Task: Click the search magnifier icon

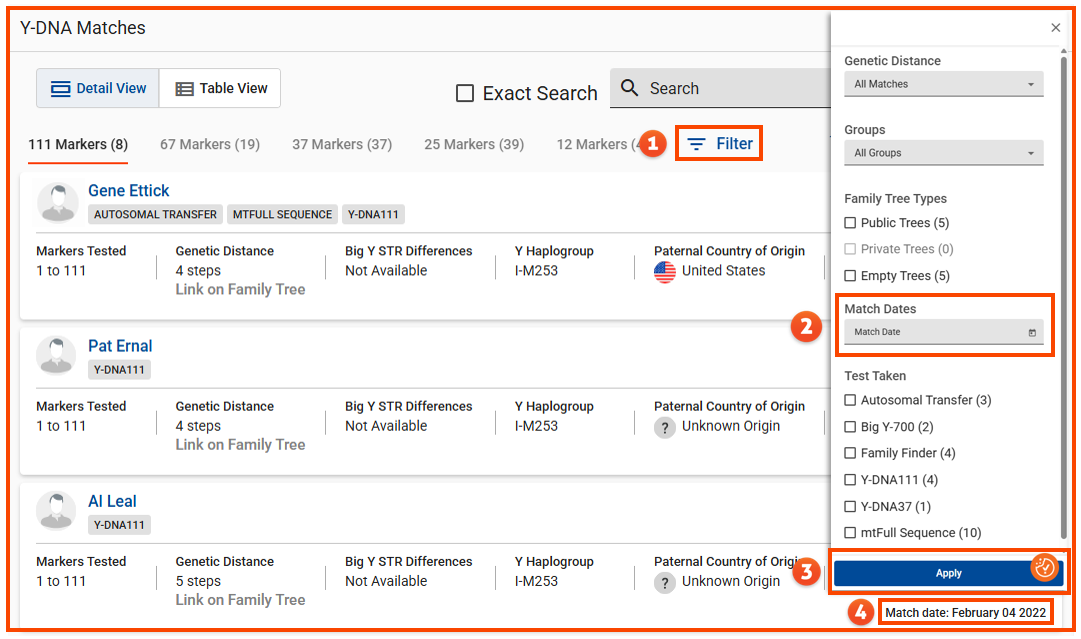Action: pos(629,88)
